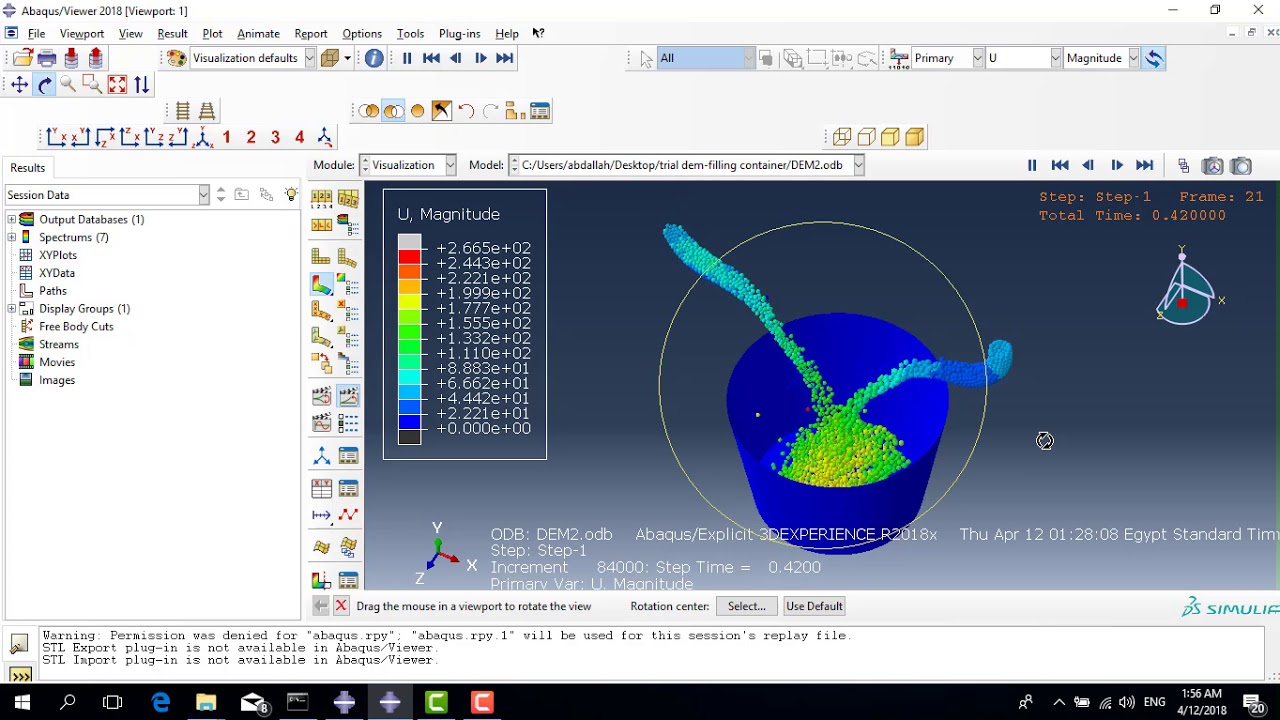The height and width of the screenshot is (720, 1280).
Task: Select the Pan View tool
Action: (x=19, y=85)
